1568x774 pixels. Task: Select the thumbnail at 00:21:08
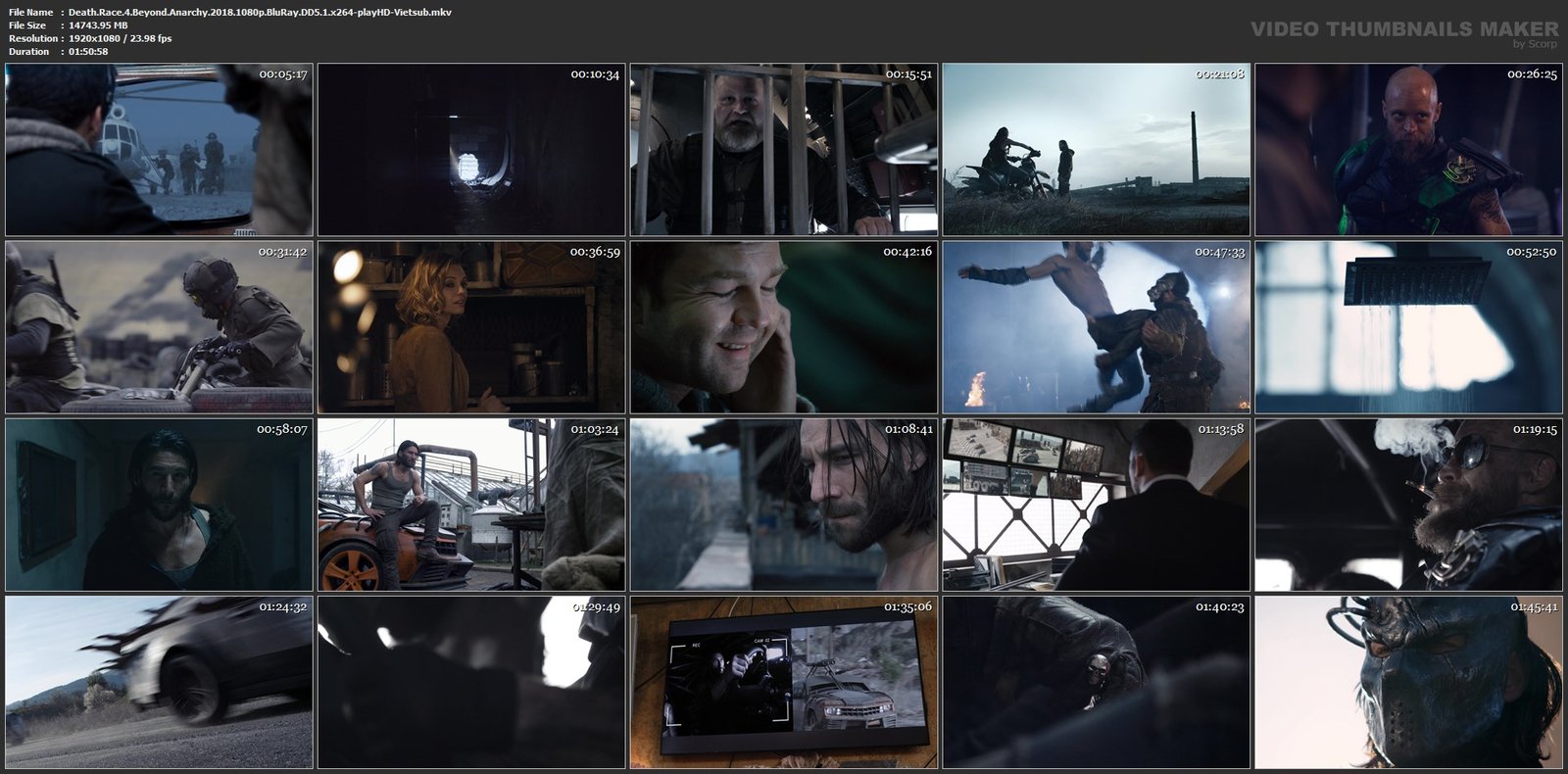pyautogui.click(x=1097, y=150)
